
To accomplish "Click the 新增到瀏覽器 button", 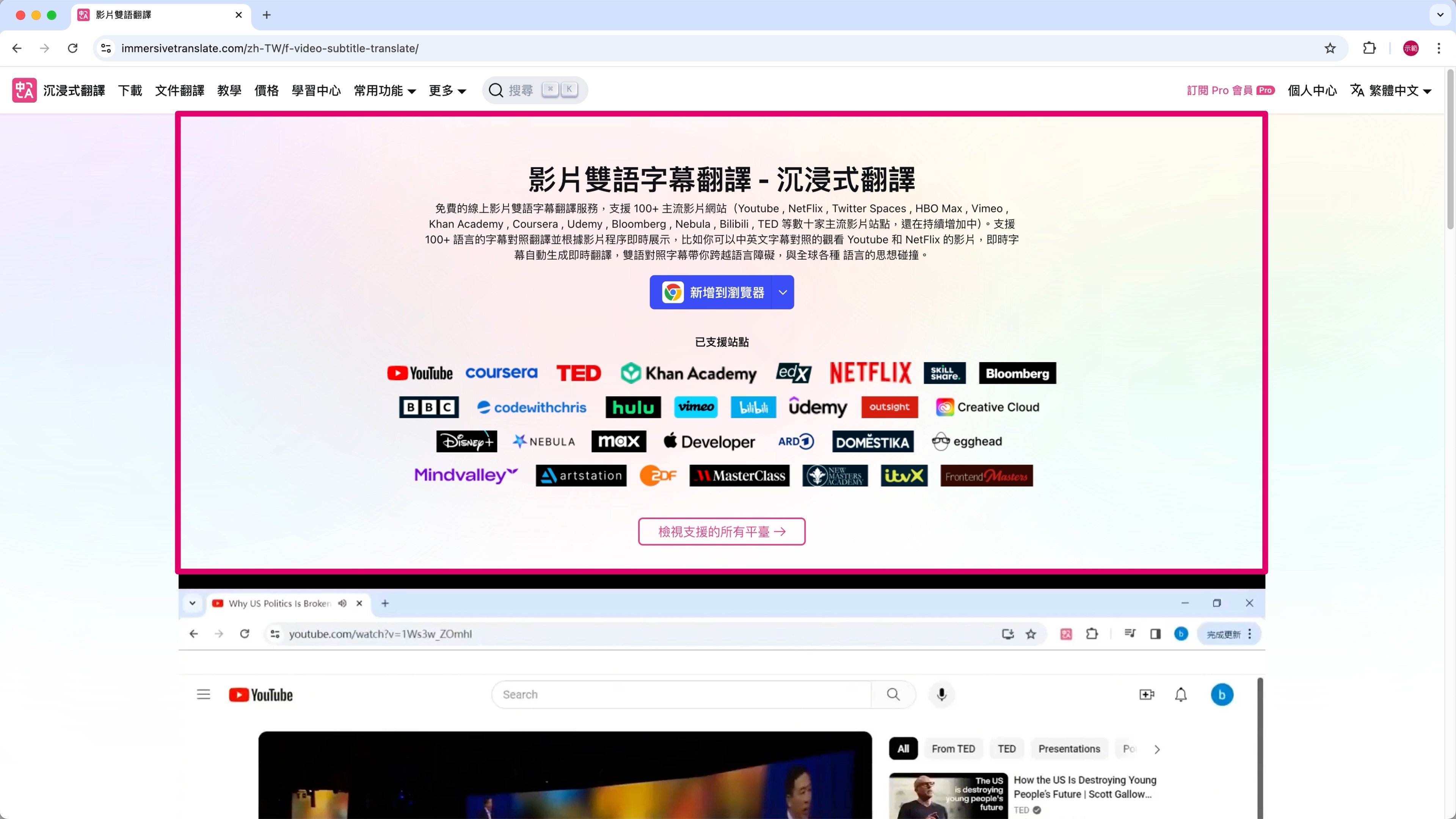I will tap(711, 292).
